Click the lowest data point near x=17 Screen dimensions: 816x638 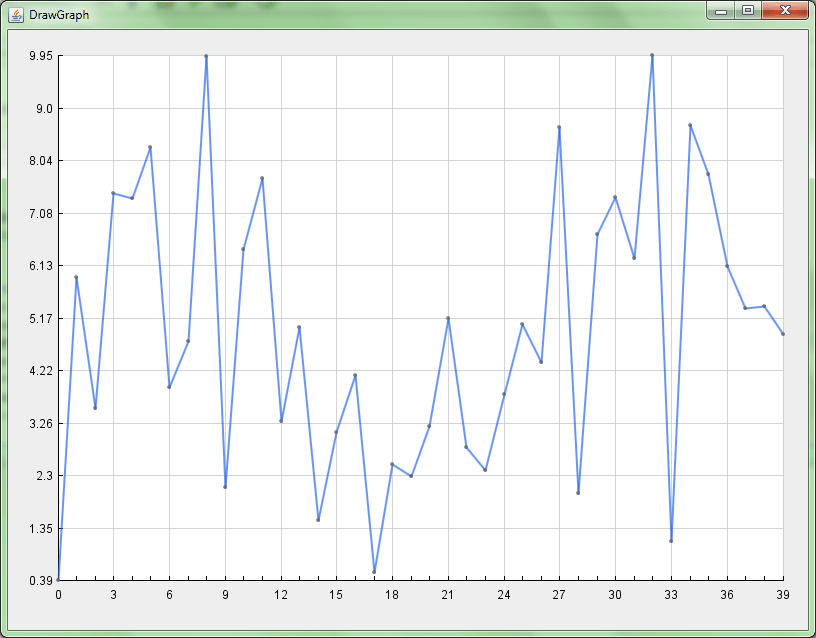point(374,569)
